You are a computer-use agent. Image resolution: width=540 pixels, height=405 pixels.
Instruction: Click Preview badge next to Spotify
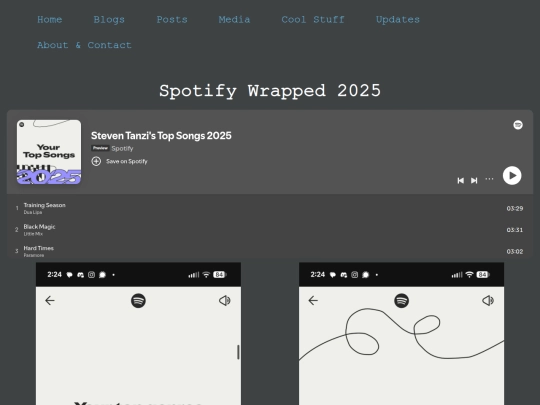(x=100, y=148)
